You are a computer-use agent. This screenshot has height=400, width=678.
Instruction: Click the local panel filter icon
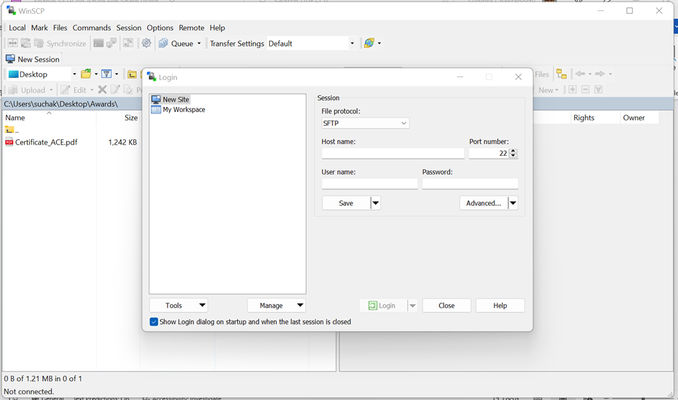106,74
